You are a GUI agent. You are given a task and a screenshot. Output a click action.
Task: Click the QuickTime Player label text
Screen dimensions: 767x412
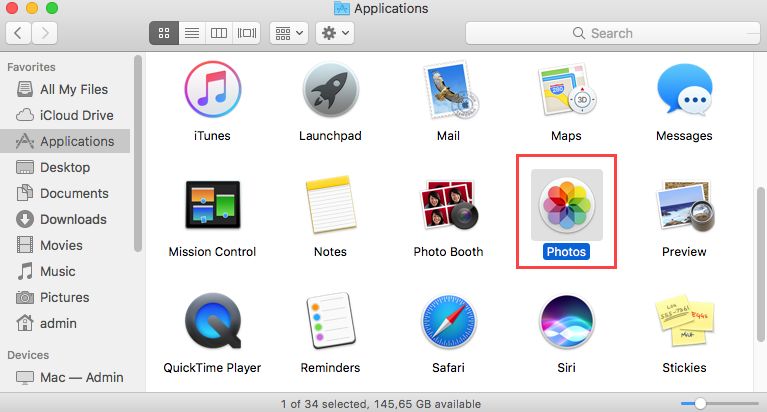tap(212, 367)
